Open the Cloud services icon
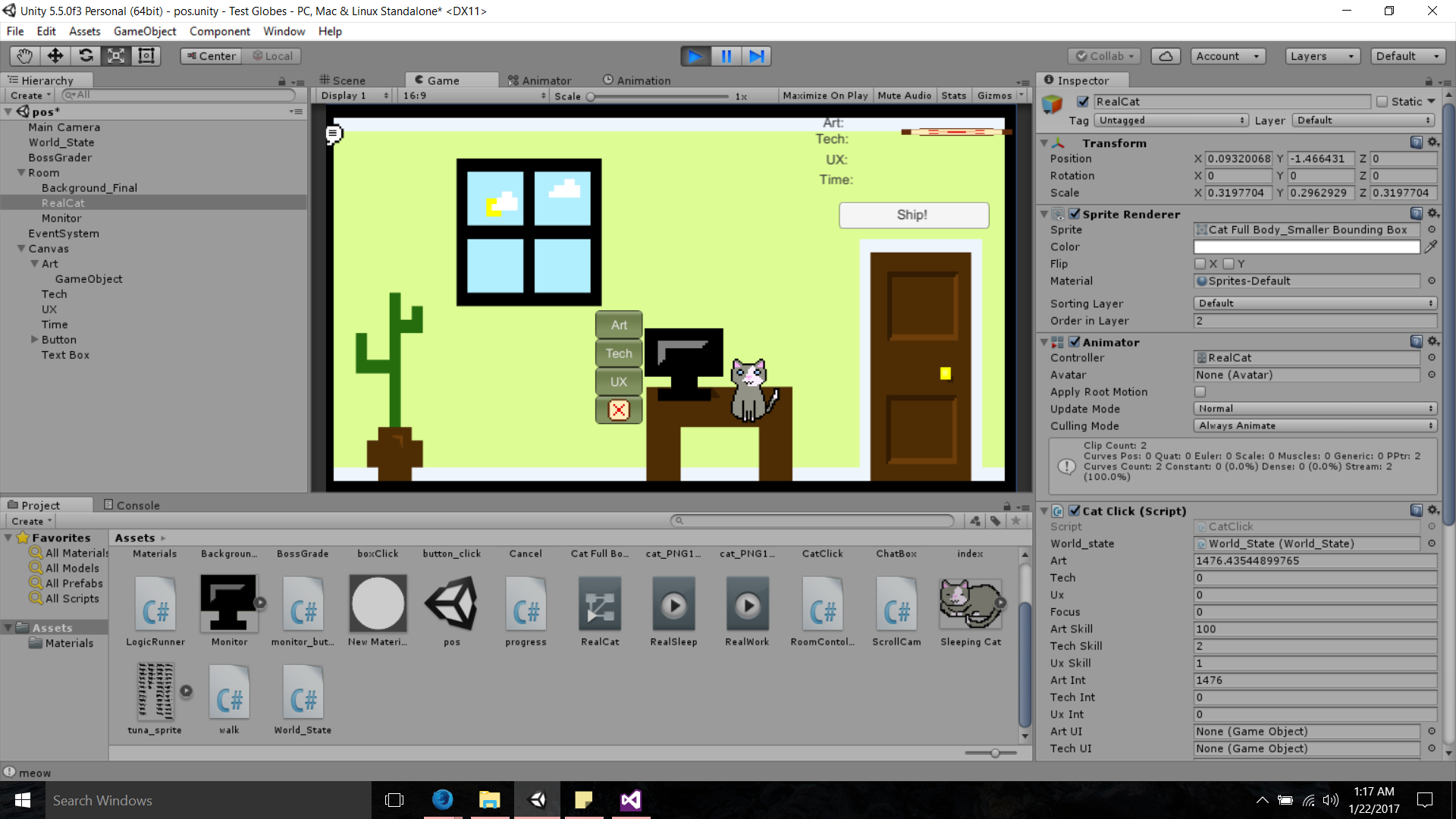The width and height of the screenshot is (1456, 819). 1166,56
